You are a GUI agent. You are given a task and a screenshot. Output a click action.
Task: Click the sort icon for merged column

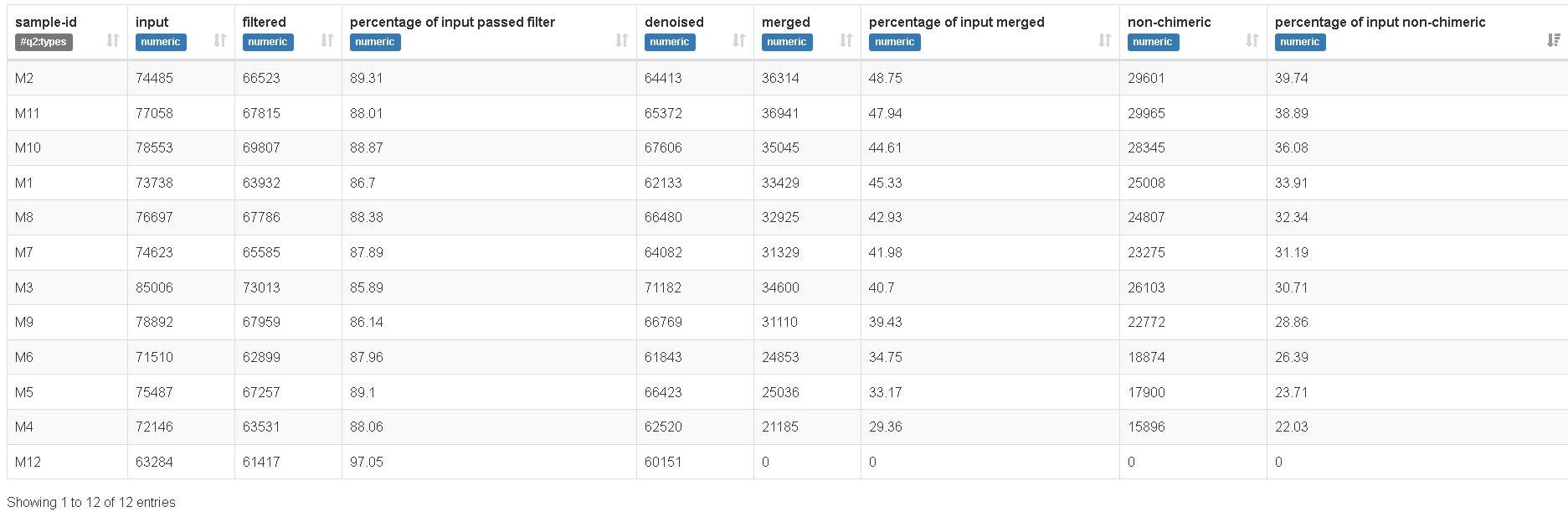(x=846, y=40)
